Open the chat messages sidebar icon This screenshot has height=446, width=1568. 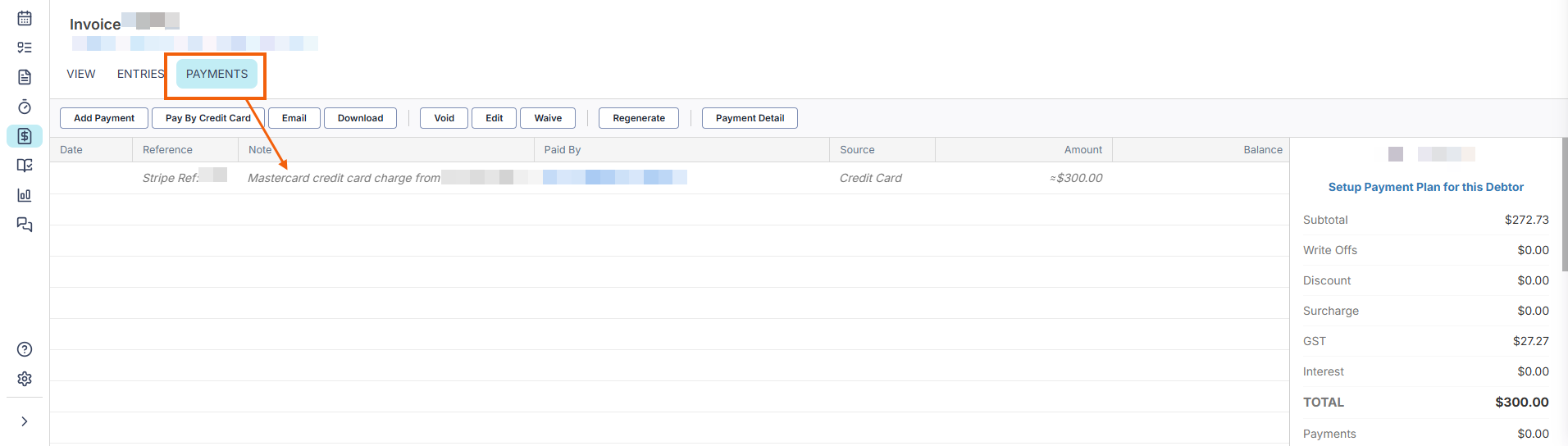pyautogui.click(x=25, y=225)
